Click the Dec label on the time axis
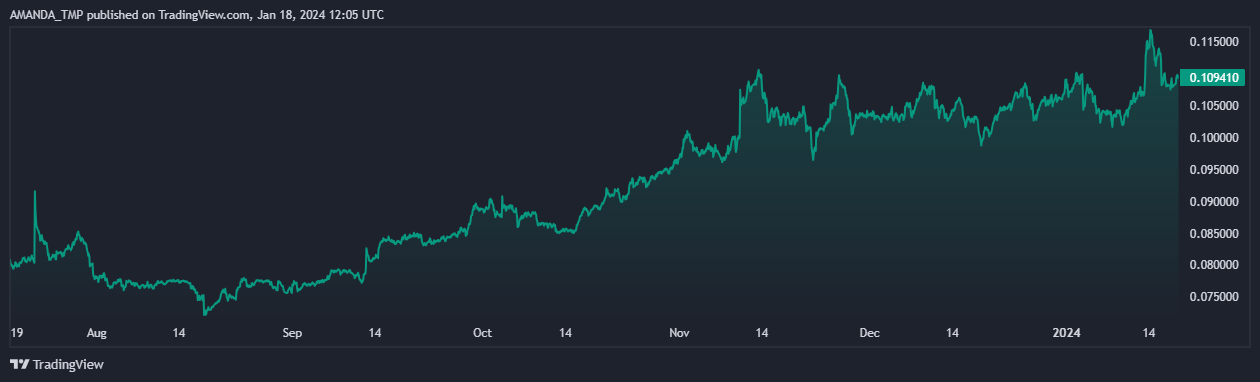Viewport: 1260px width, 382px height. point(870,332)
